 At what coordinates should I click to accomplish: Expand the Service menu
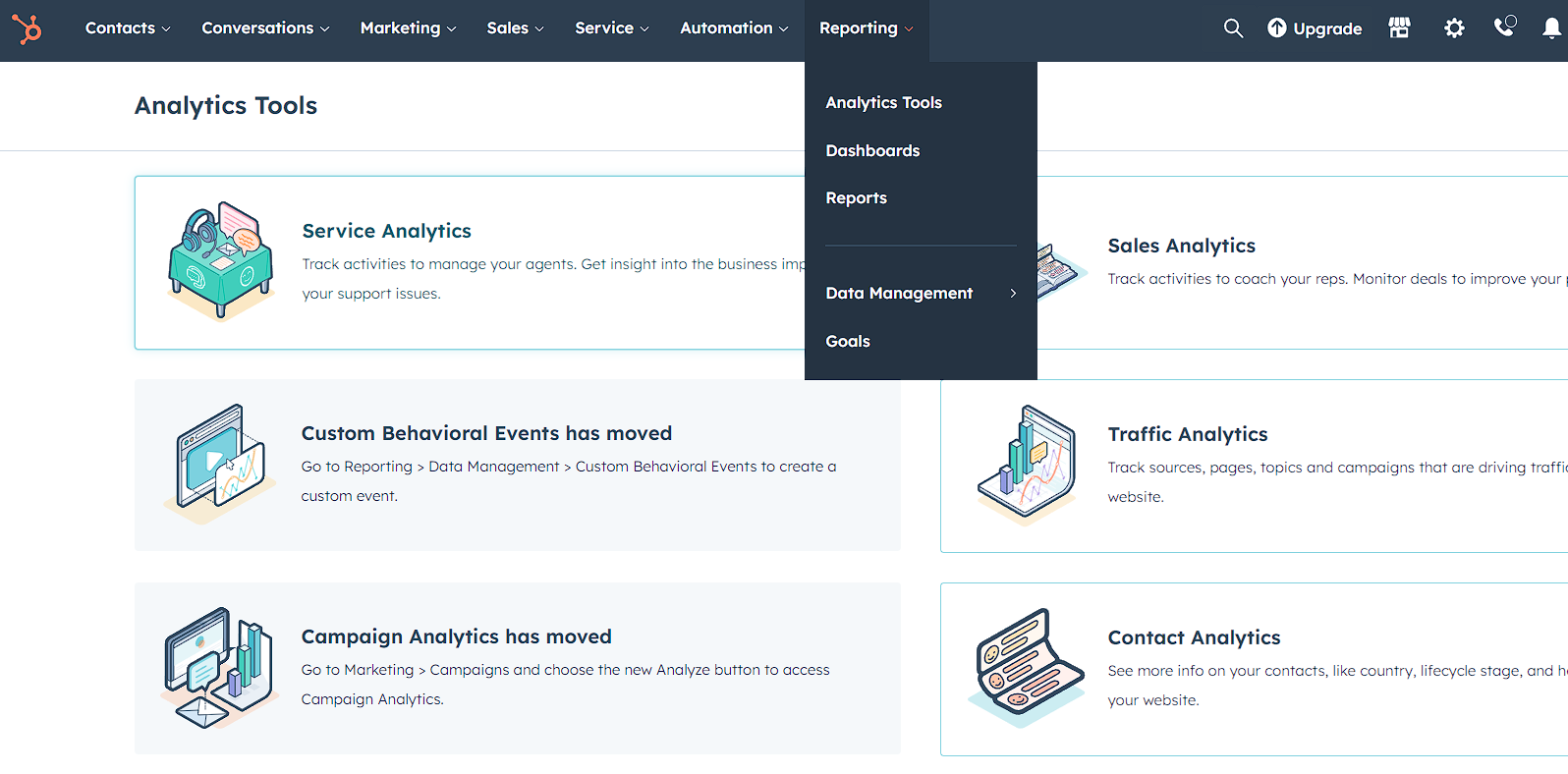point(612,28)
